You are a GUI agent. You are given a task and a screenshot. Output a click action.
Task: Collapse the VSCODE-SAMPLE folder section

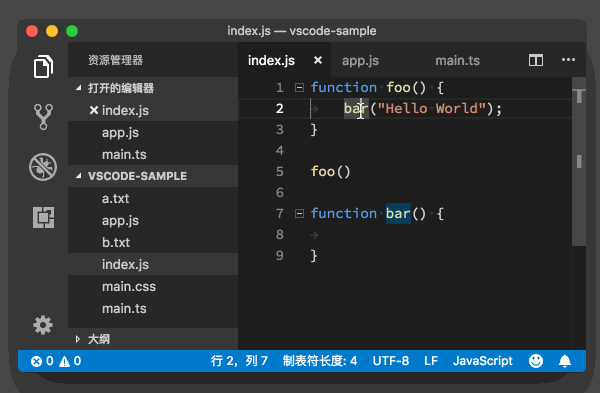coord(78,176)
